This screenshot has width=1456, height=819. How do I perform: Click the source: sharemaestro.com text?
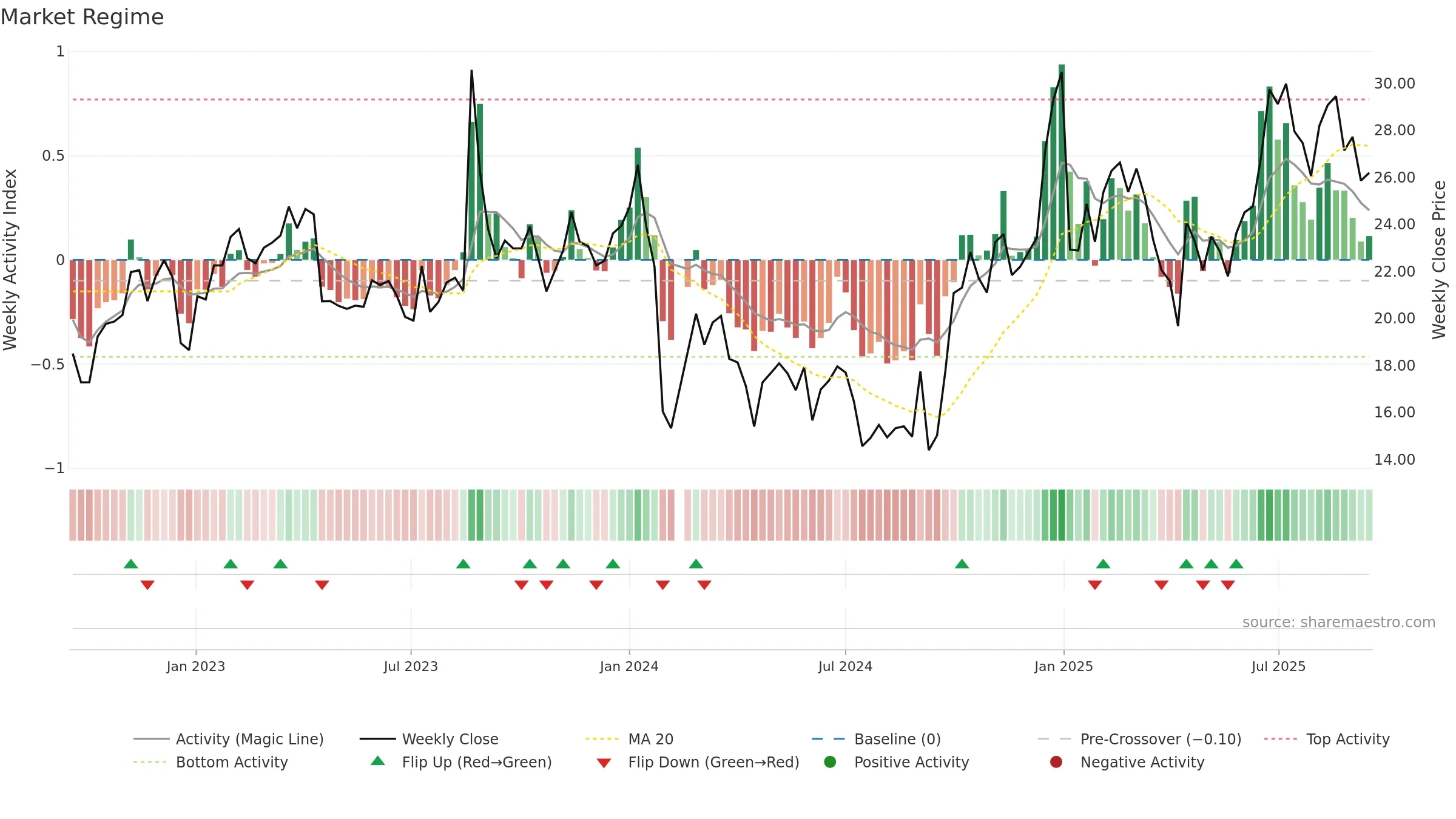[1339, 622]
